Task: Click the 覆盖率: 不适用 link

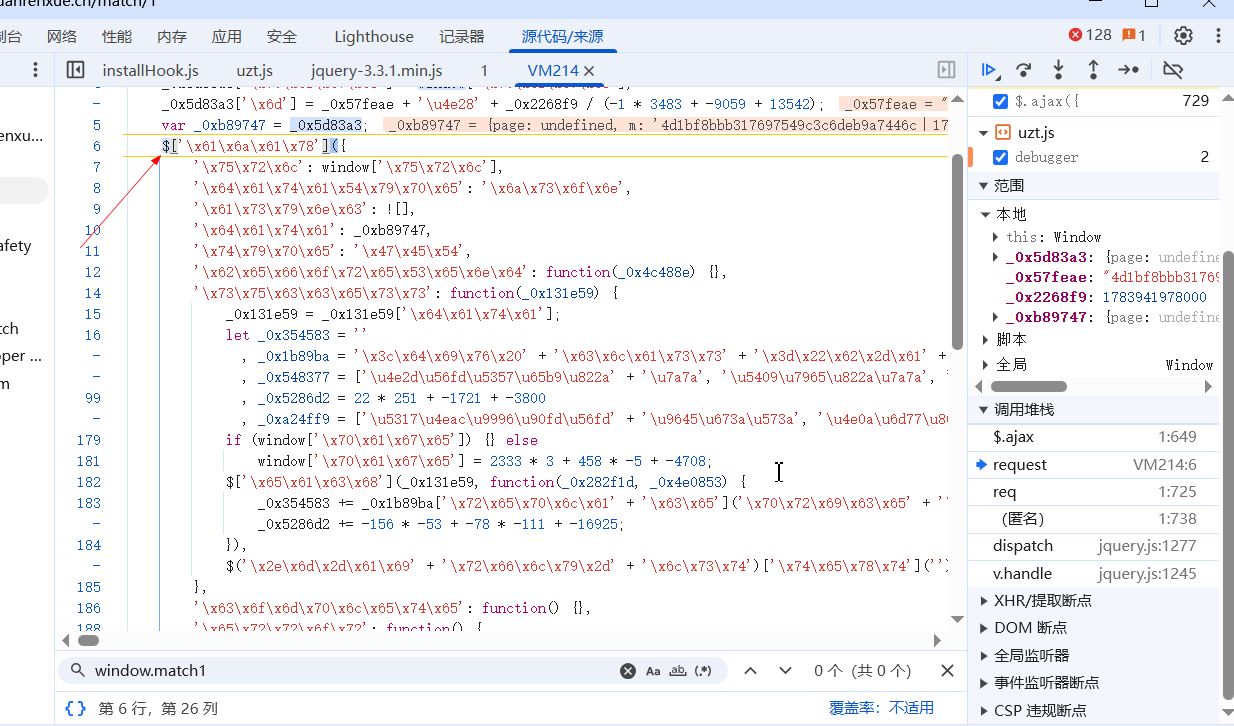Action: 881,708
